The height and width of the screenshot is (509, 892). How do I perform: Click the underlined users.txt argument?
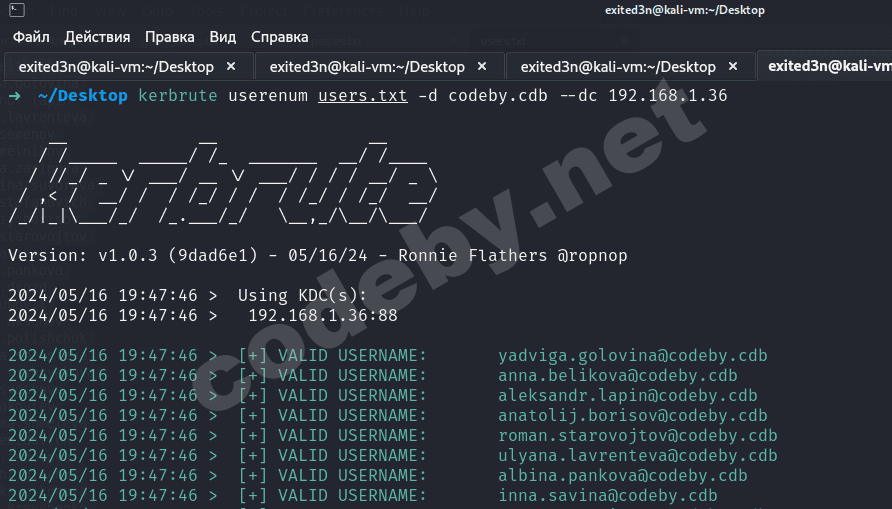tap(362, 96)
